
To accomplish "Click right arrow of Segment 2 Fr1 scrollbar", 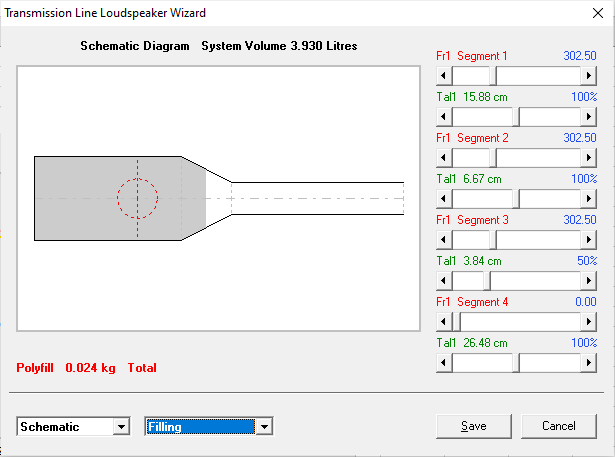I will coord(588,158).
